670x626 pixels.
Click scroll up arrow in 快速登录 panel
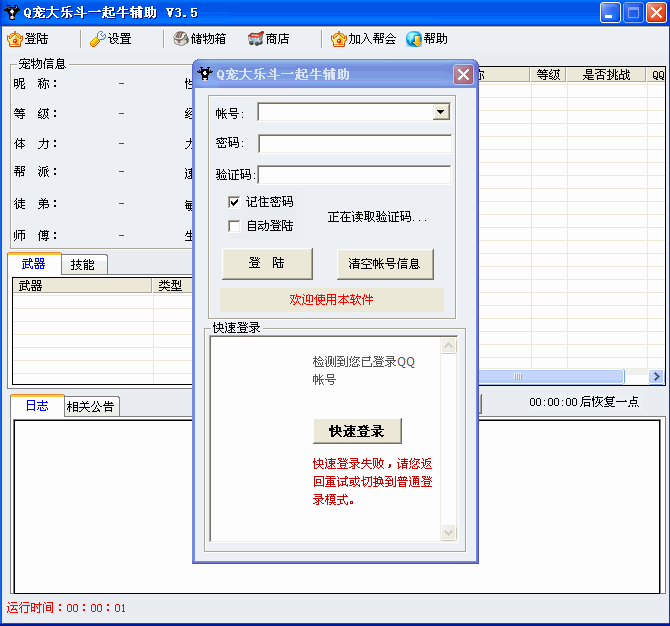pyautogui.click(x=448, y=345)
